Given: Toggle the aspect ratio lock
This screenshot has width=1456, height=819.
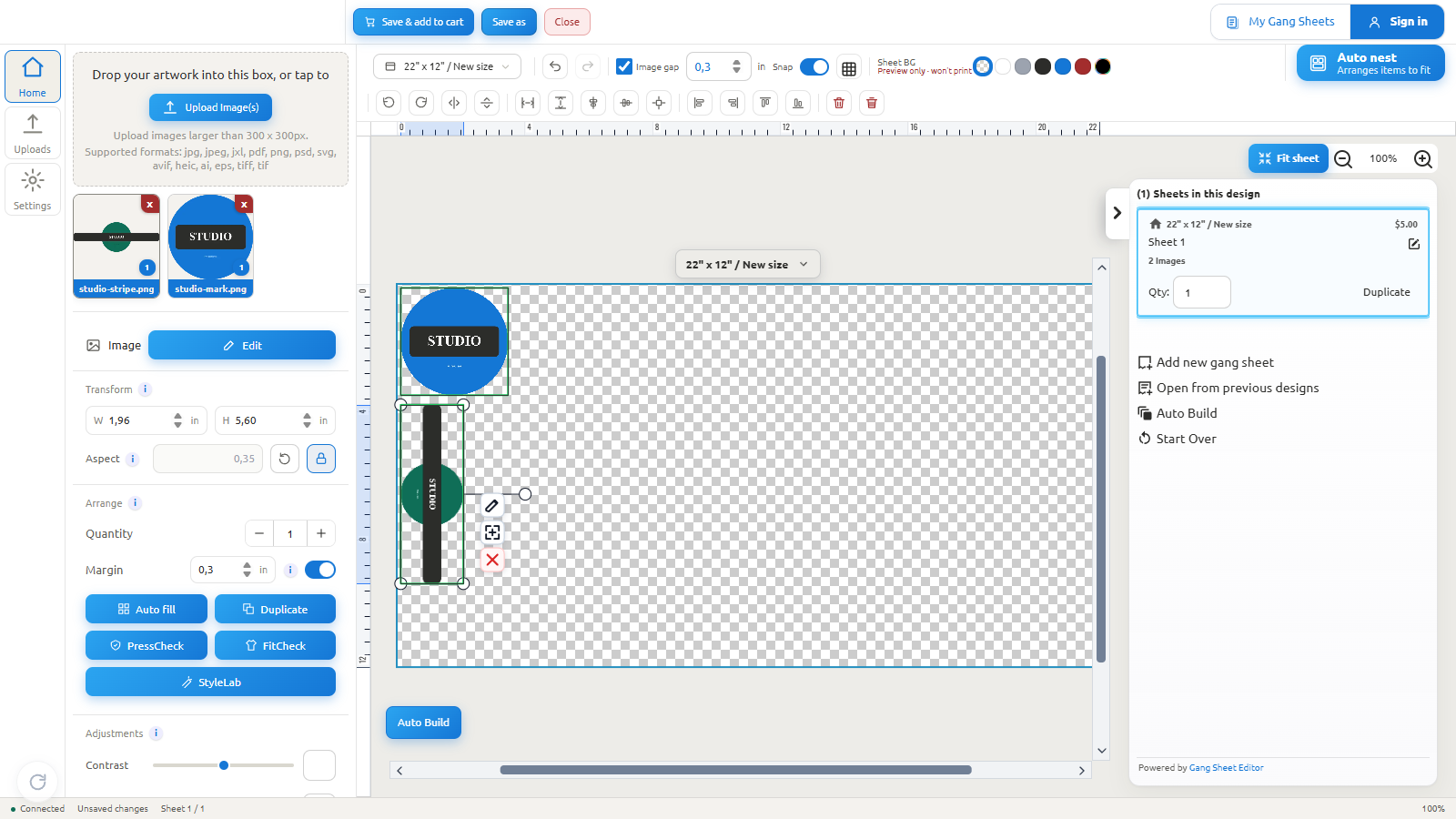Looking at the screenshot, I should pyautogui.click(x=321, y=459).
